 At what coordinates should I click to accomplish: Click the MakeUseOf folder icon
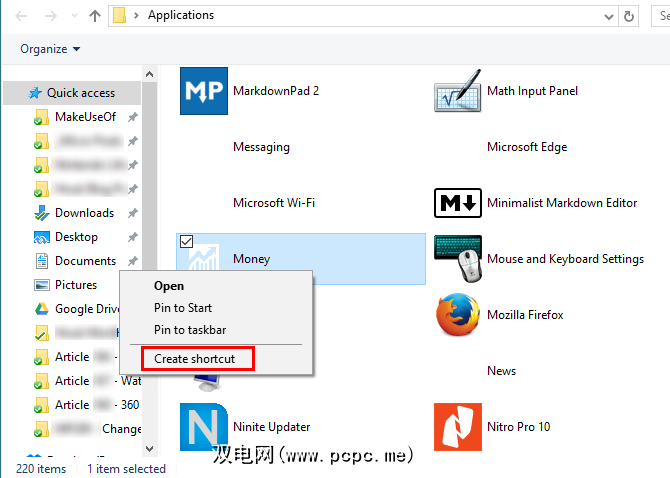tap(41, 117)
